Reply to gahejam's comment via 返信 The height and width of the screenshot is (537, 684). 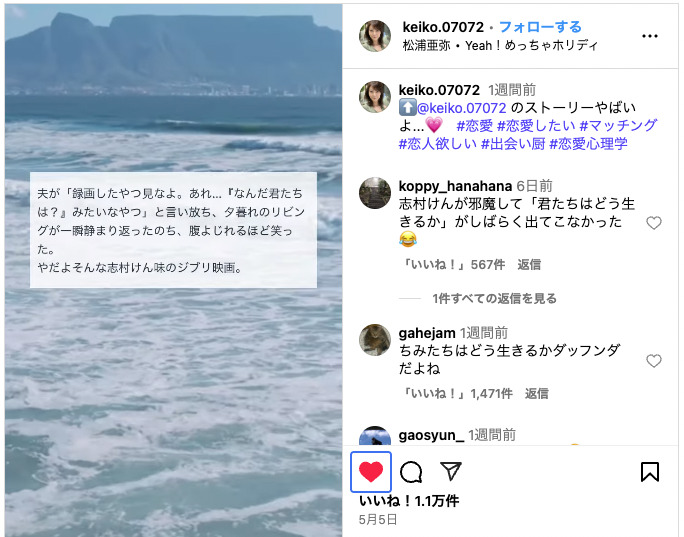(537, 393)
